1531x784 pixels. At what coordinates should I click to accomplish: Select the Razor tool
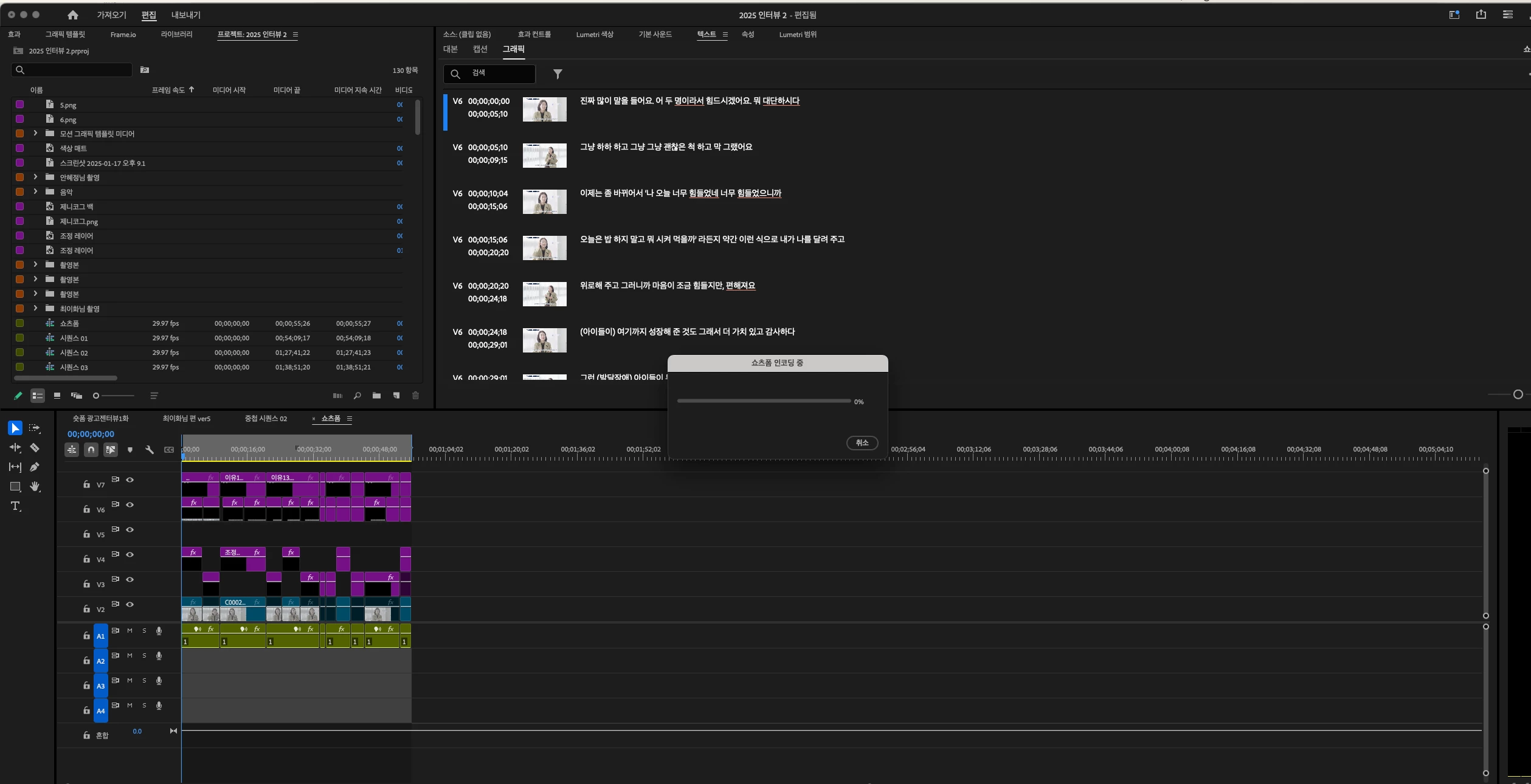[x=35, y=448]
